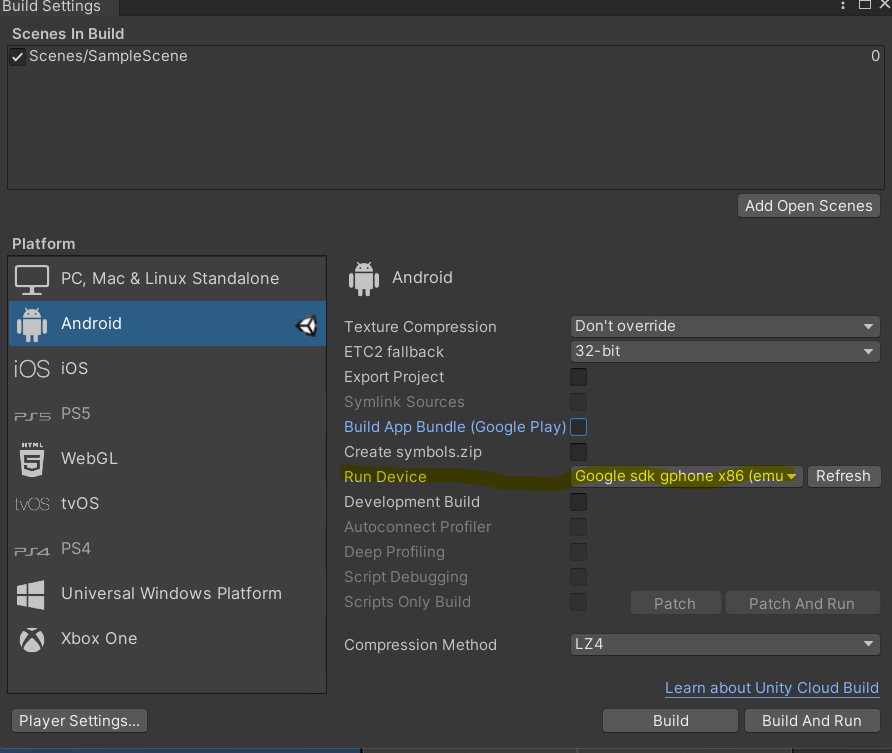Select Scenes/SampleScene row text
The width and height of the screenshot is (892, 753).
[x=108, y=56]
